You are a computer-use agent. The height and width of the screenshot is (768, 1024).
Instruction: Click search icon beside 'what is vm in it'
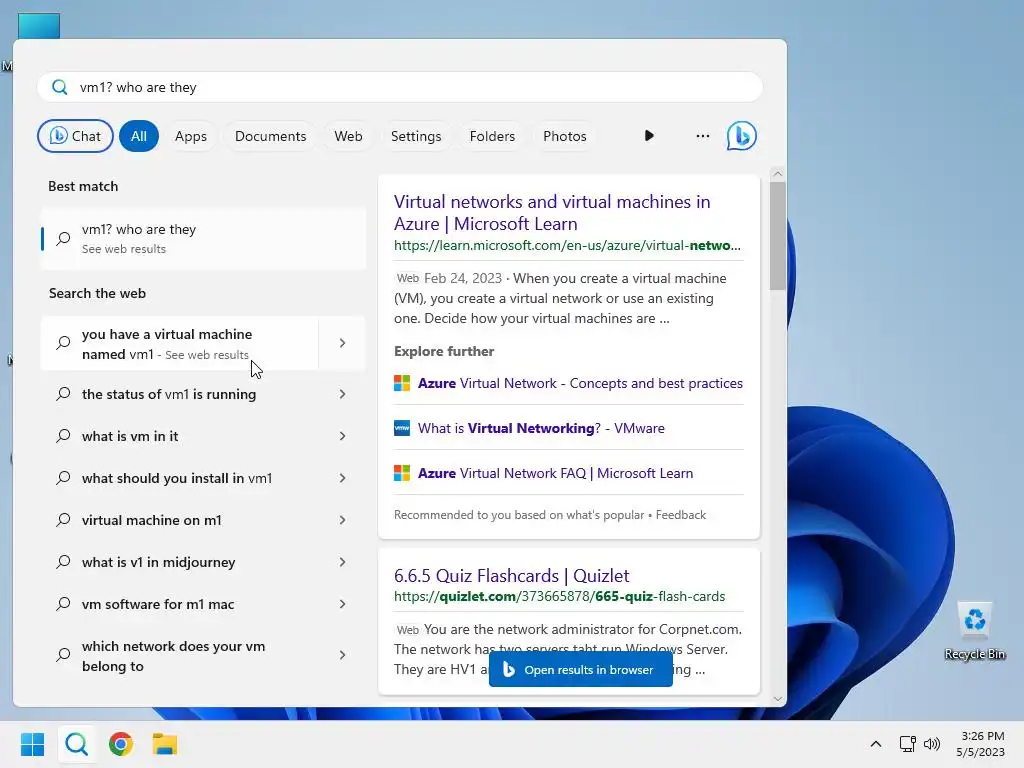(x=63, y=436)
